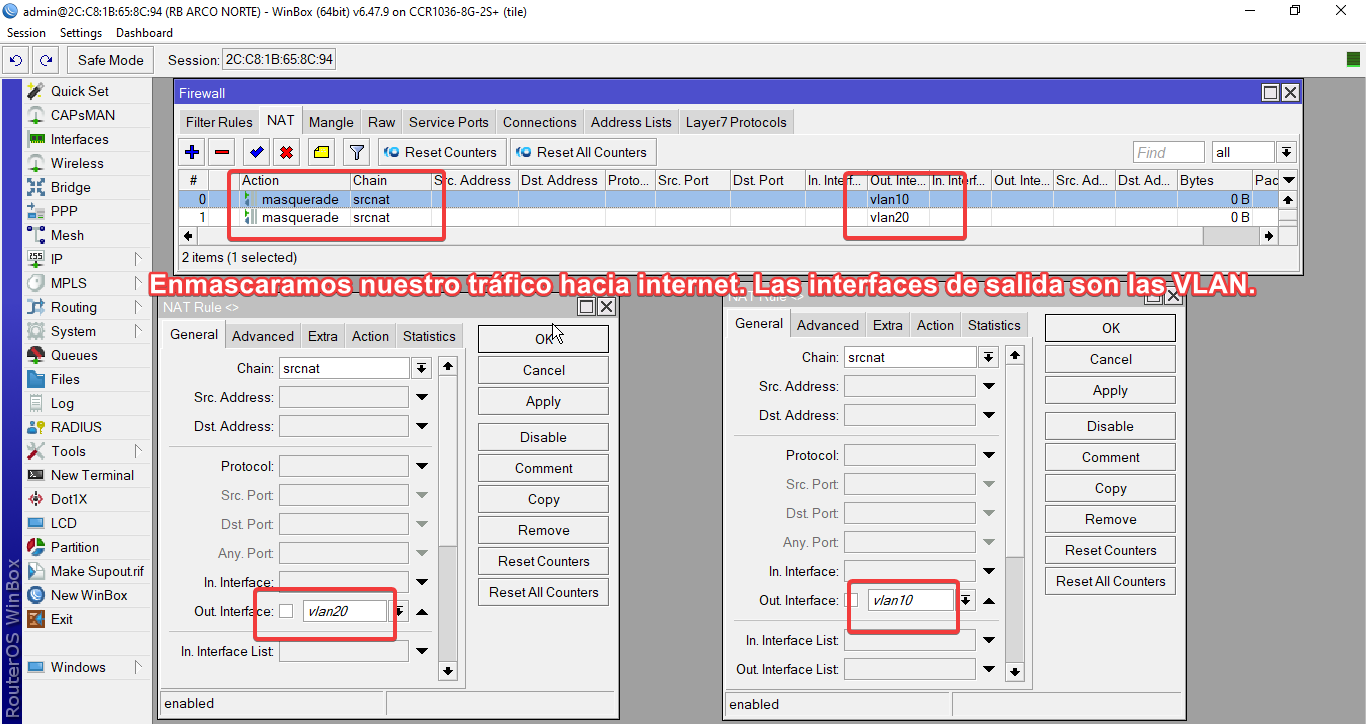This screenshot has height=724, width=1366.
Task: Open Interfaces from the sidebar
Action: 79,139
